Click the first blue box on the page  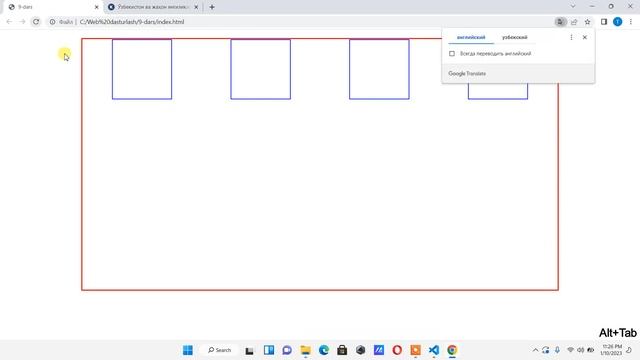[x=142, y=69]
